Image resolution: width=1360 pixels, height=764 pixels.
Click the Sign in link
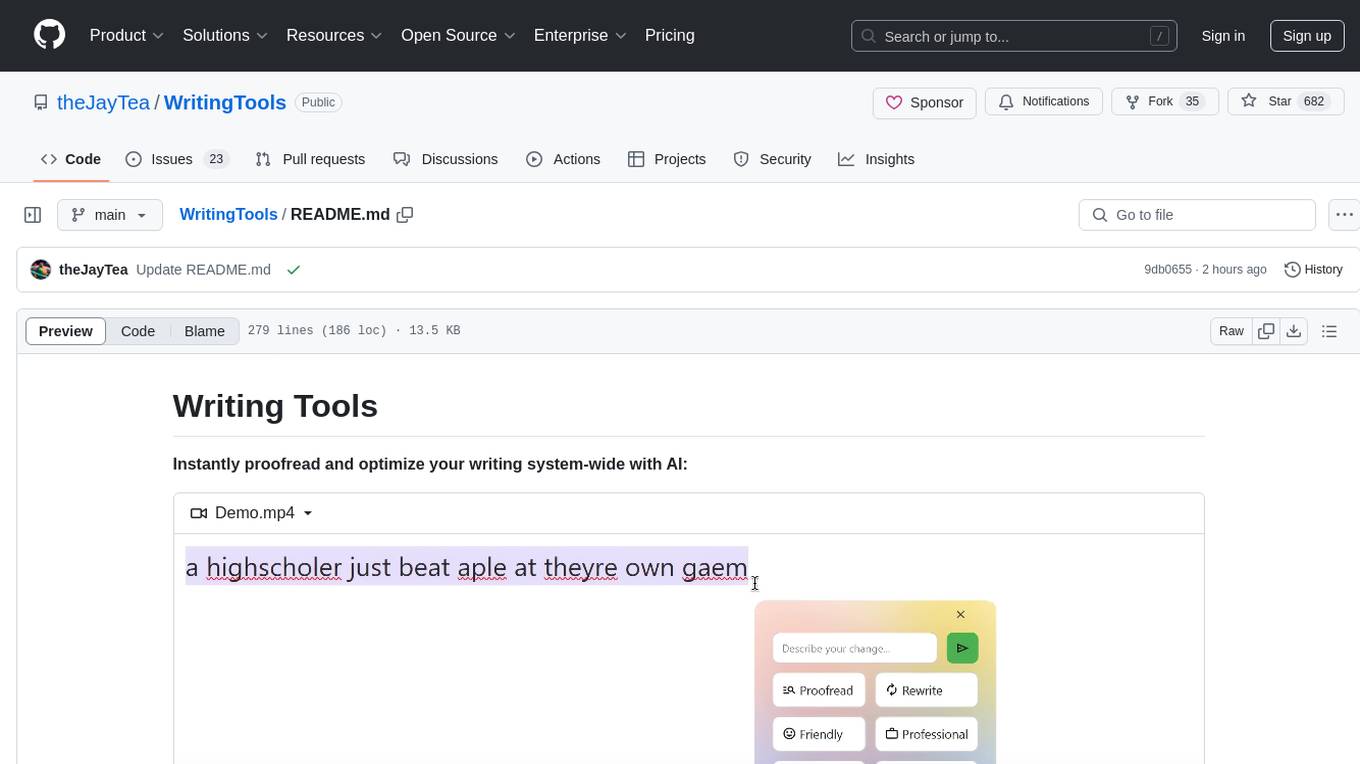tap(1223, 36)
